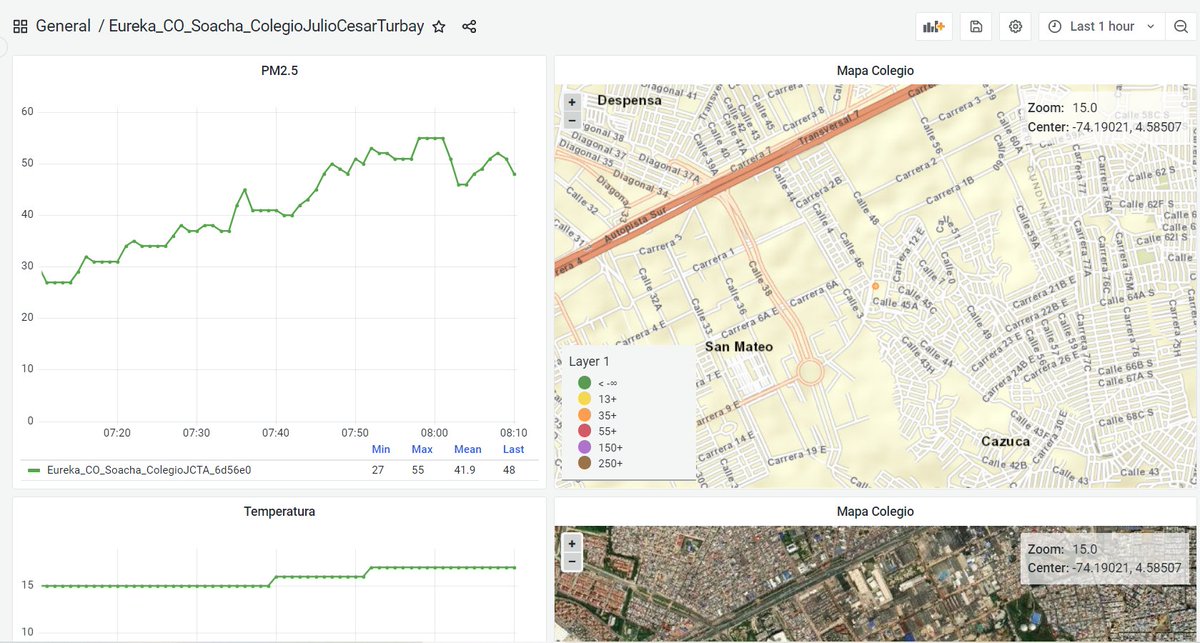Click the 08:00 x-axis label on PM2.5 chart

pos(434,433)
